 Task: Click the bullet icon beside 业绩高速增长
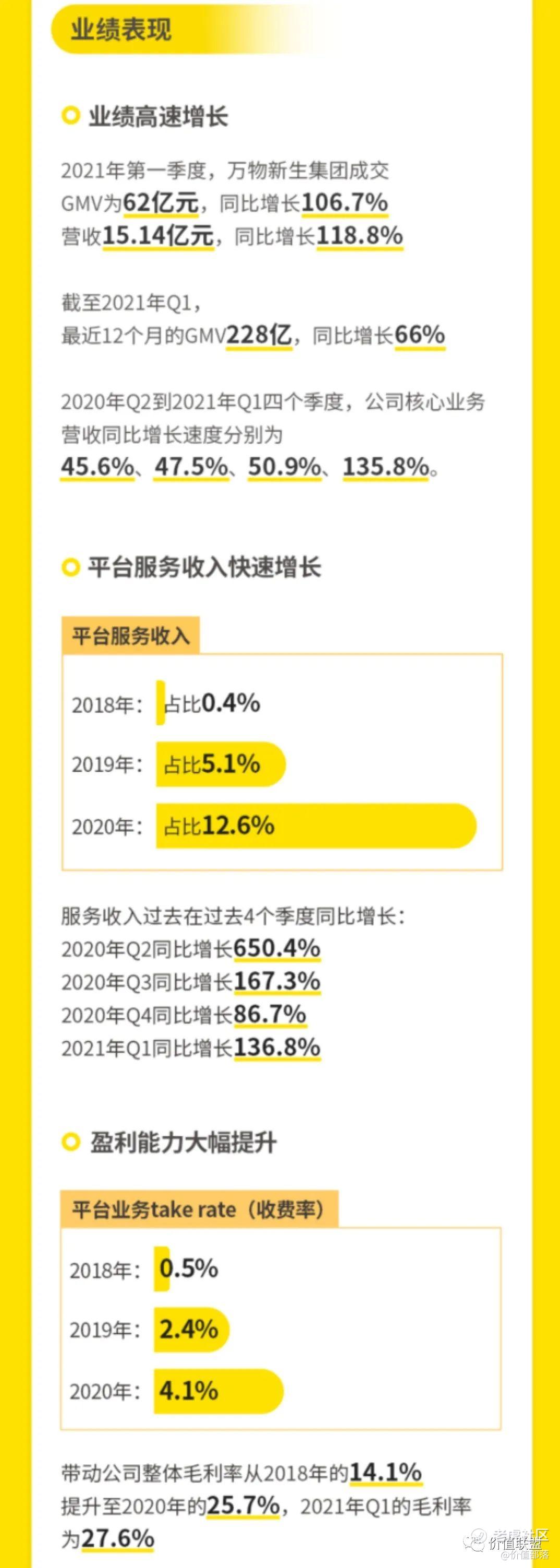(70, 115)
